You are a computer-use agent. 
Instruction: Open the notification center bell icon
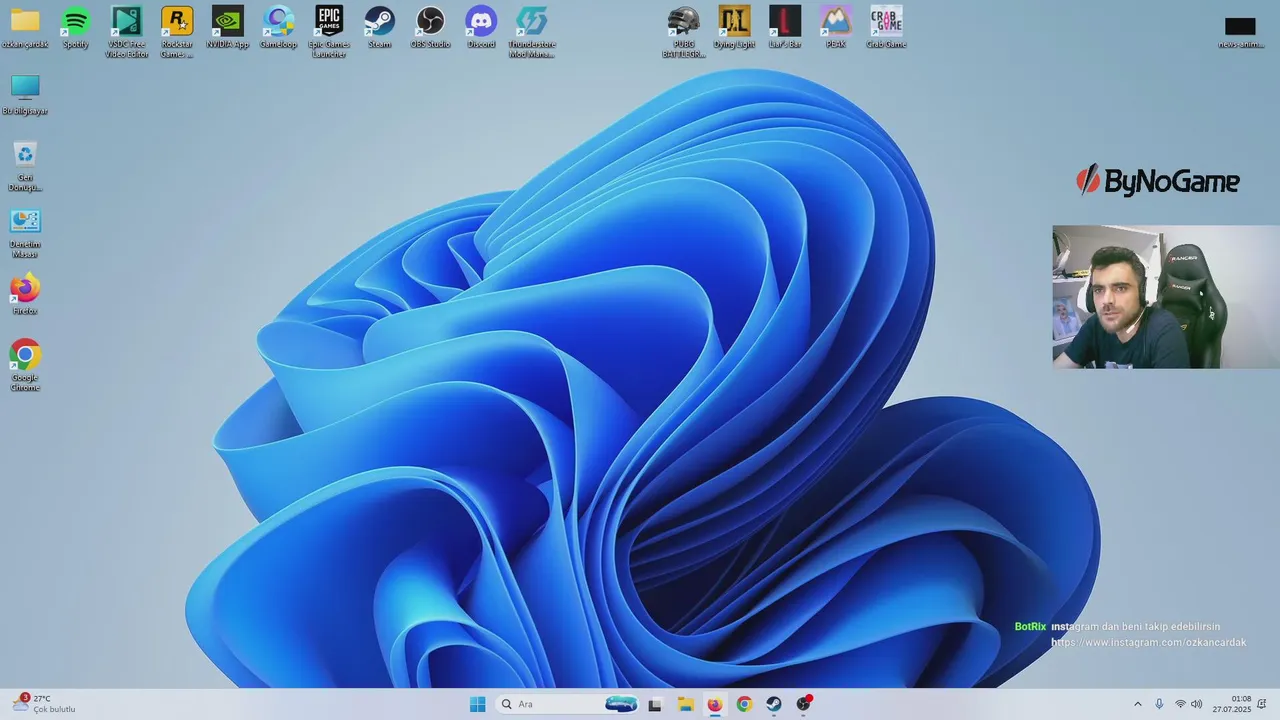point(1262,704)
